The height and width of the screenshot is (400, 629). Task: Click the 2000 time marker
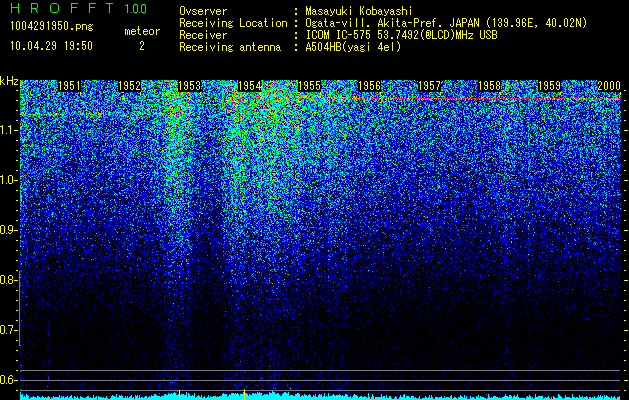(609, 86)
